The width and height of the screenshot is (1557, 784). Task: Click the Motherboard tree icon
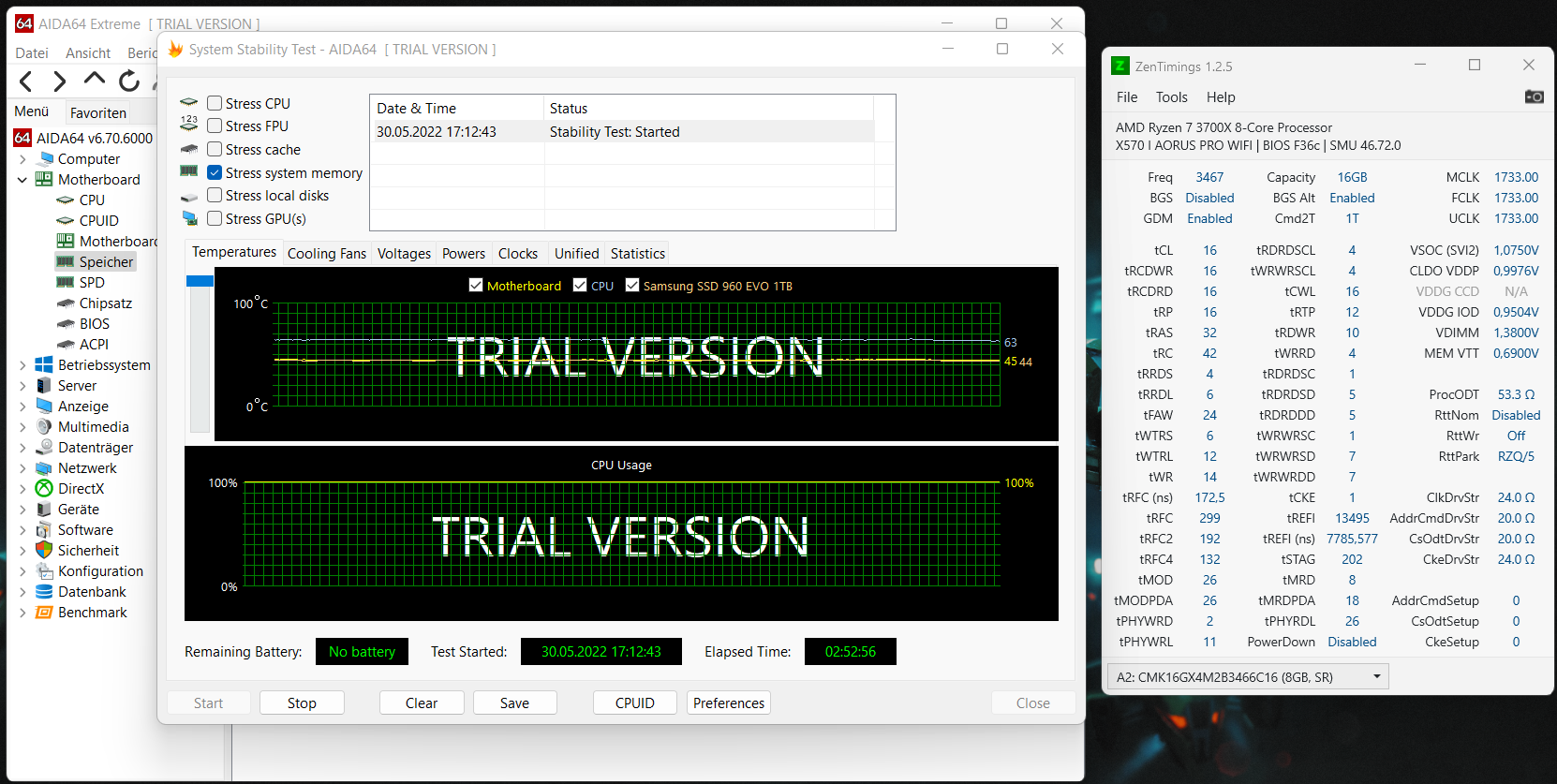click(44, 179)
